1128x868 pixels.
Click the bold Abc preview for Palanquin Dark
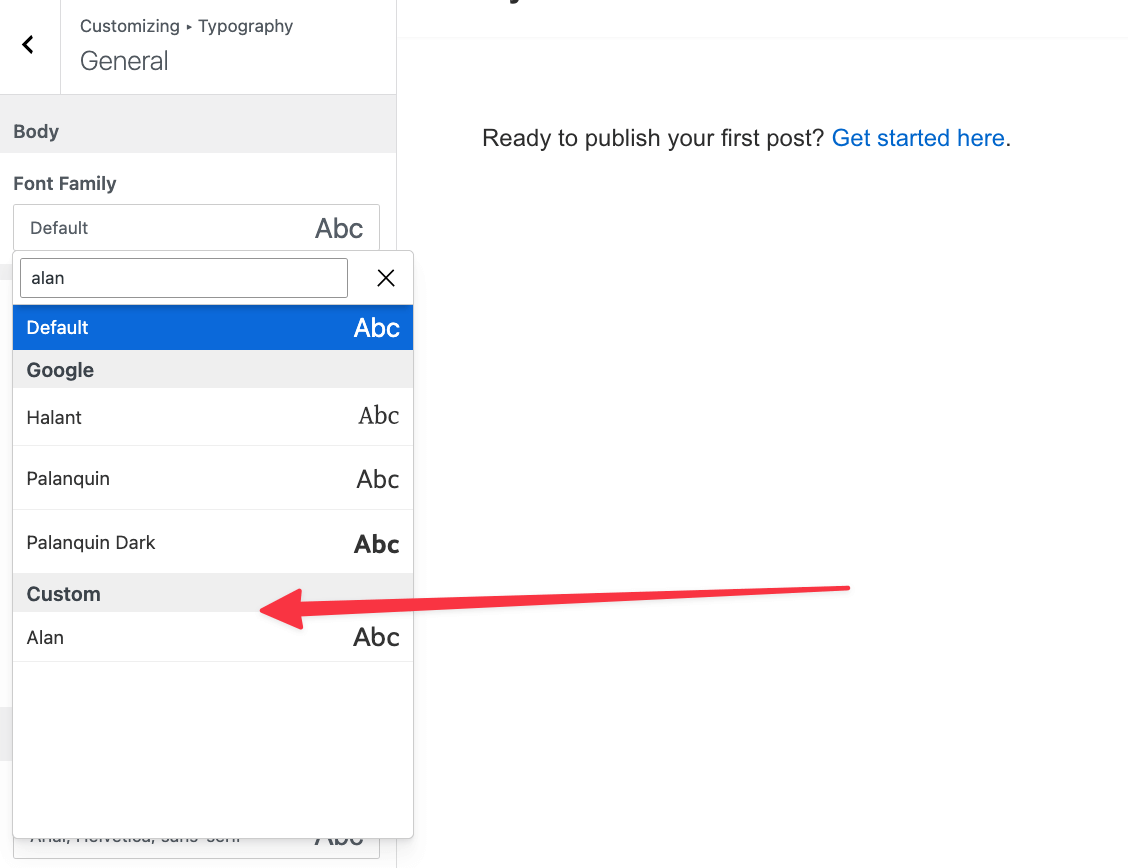376,544
